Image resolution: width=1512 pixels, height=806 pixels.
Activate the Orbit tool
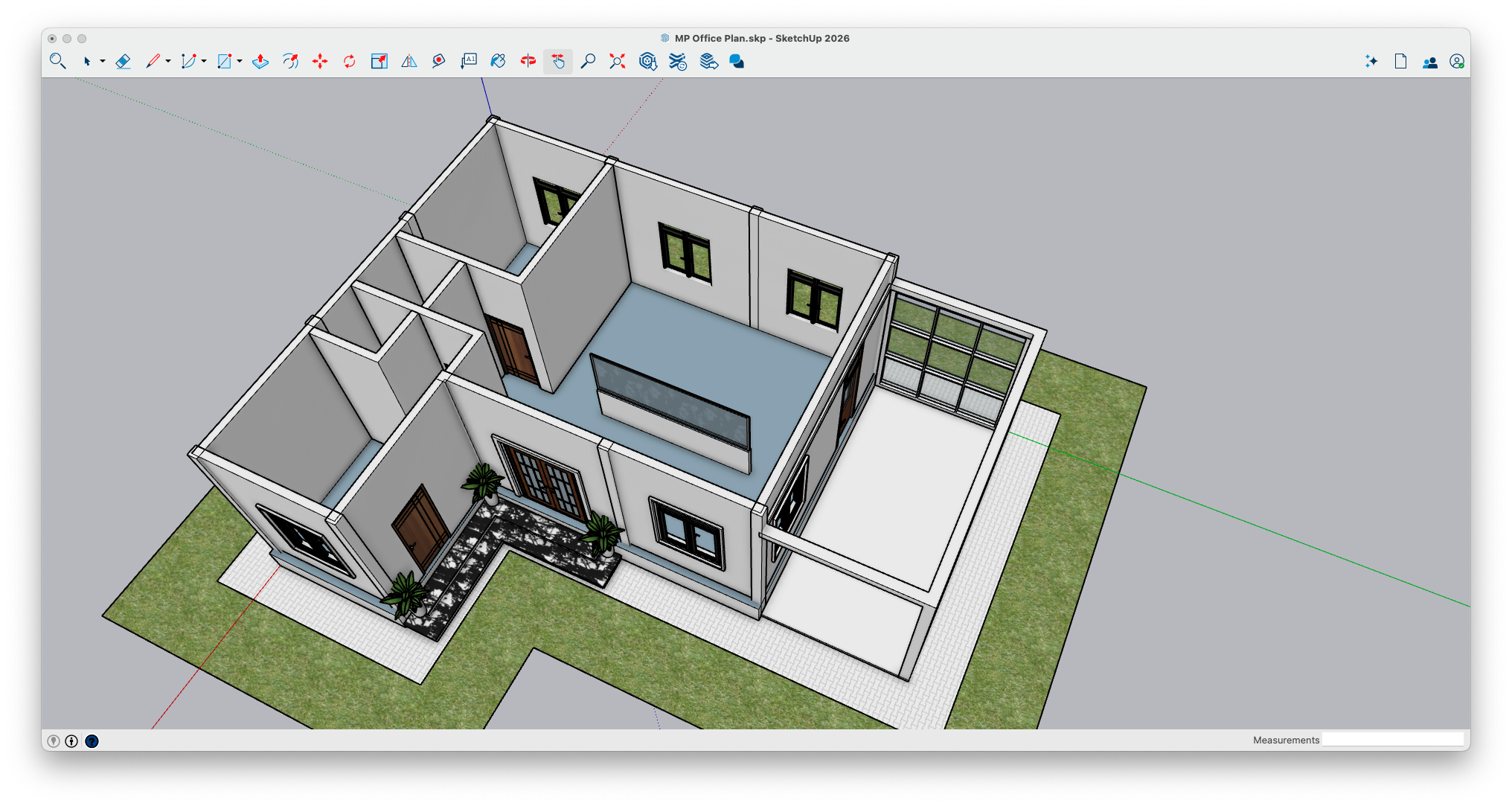[x=528, y=61]
